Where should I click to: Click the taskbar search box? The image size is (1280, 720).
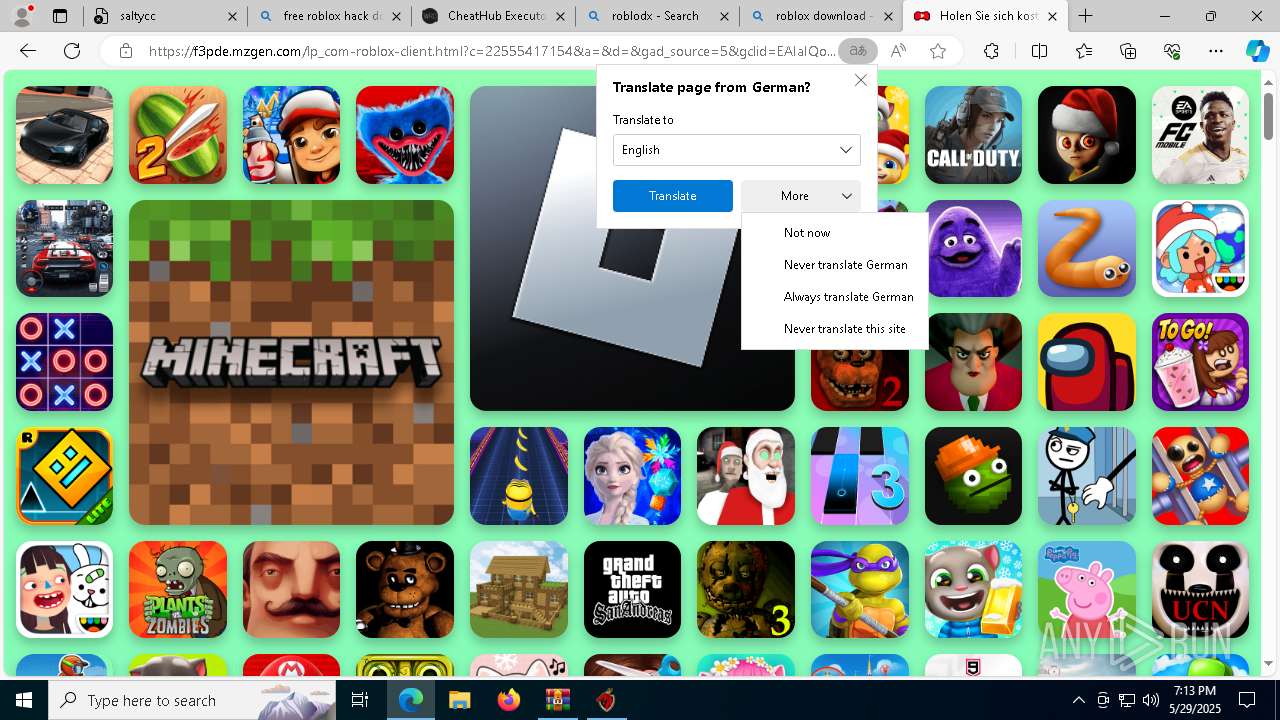192,700
